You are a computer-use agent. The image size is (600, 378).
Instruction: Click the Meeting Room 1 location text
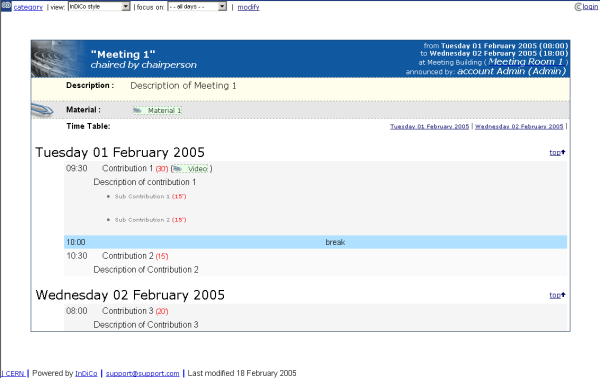click(526, 62)
